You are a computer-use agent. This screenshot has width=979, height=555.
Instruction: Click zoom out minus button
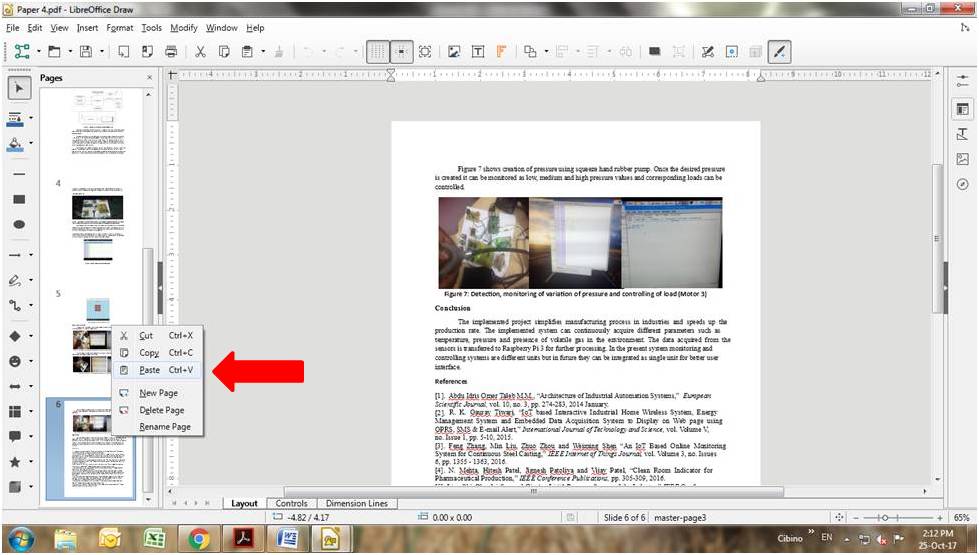coord(856,518)
